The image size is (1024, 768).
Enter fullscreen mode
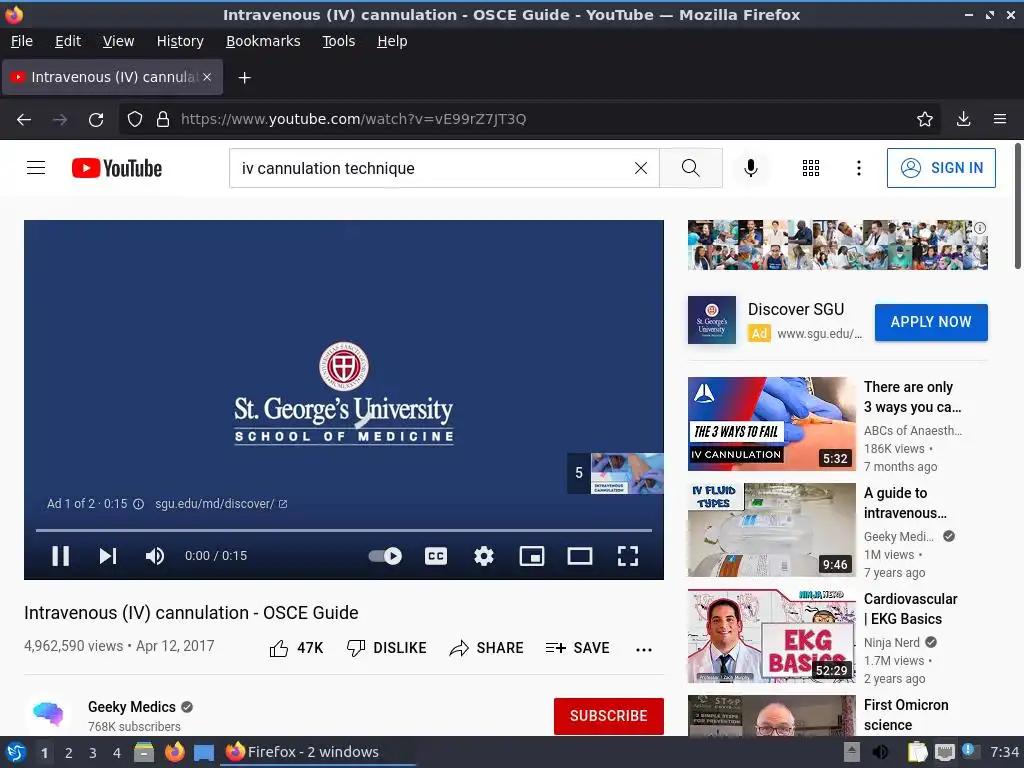tap(628, 556)
